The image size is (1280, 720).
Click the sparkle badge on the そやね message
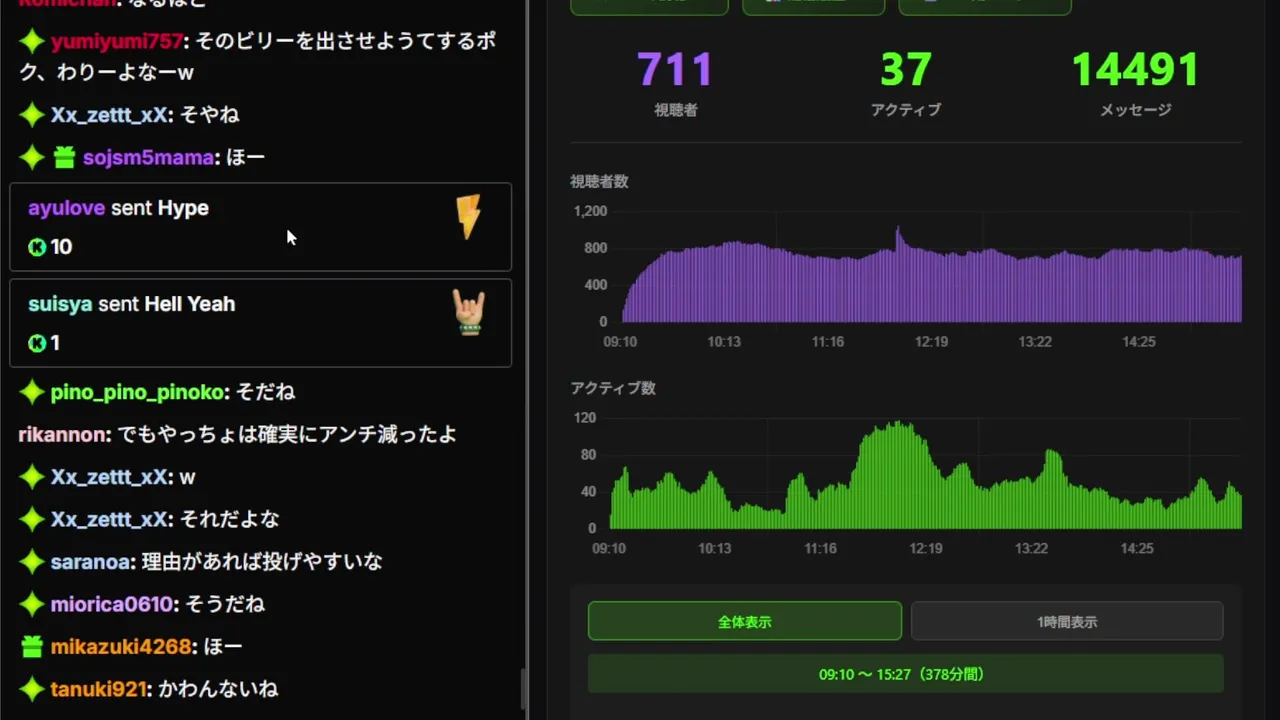pyautogui.click(x=33, y=115)
